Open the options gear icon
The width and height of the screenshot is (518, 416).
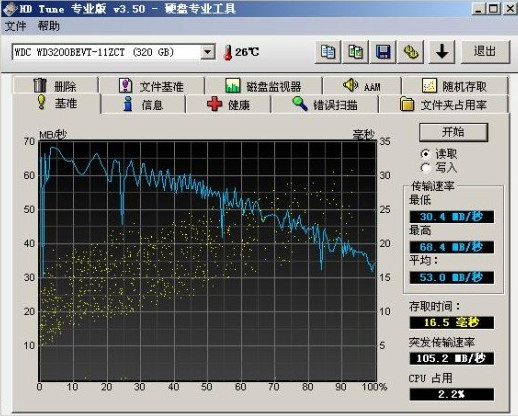click(x=411, y=52)
